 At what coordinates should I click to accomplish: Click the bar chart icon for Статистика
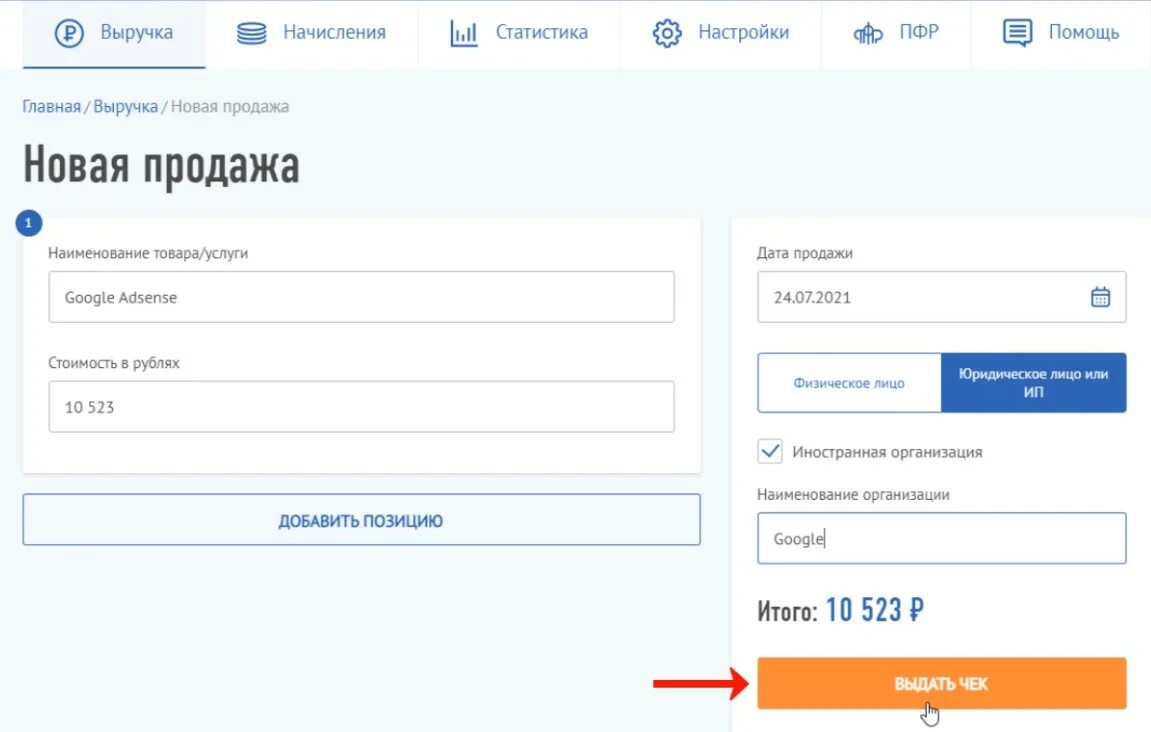point(463,34)
